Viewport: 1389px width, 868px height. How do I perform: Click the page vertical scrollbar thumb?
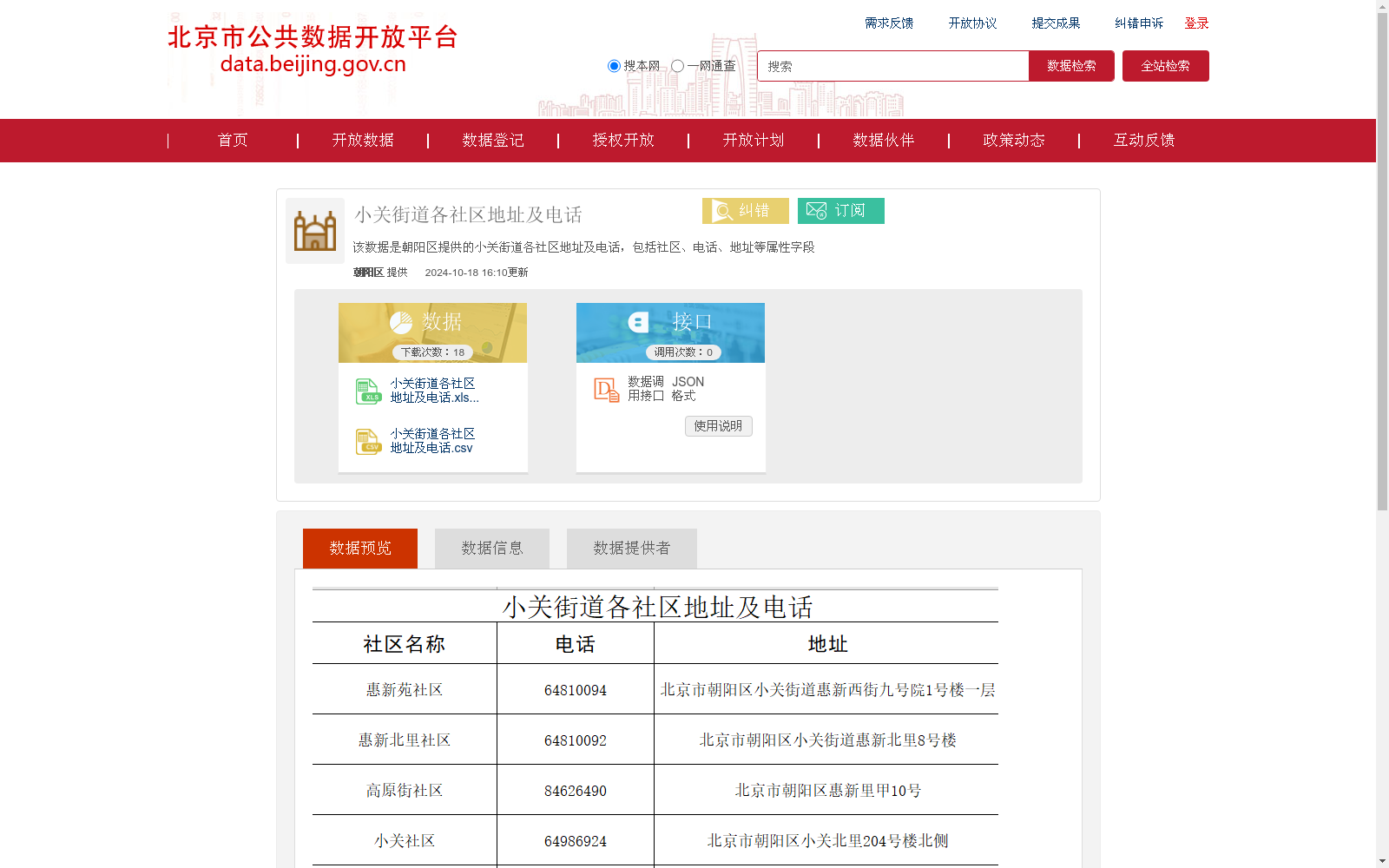[1382, 263]
